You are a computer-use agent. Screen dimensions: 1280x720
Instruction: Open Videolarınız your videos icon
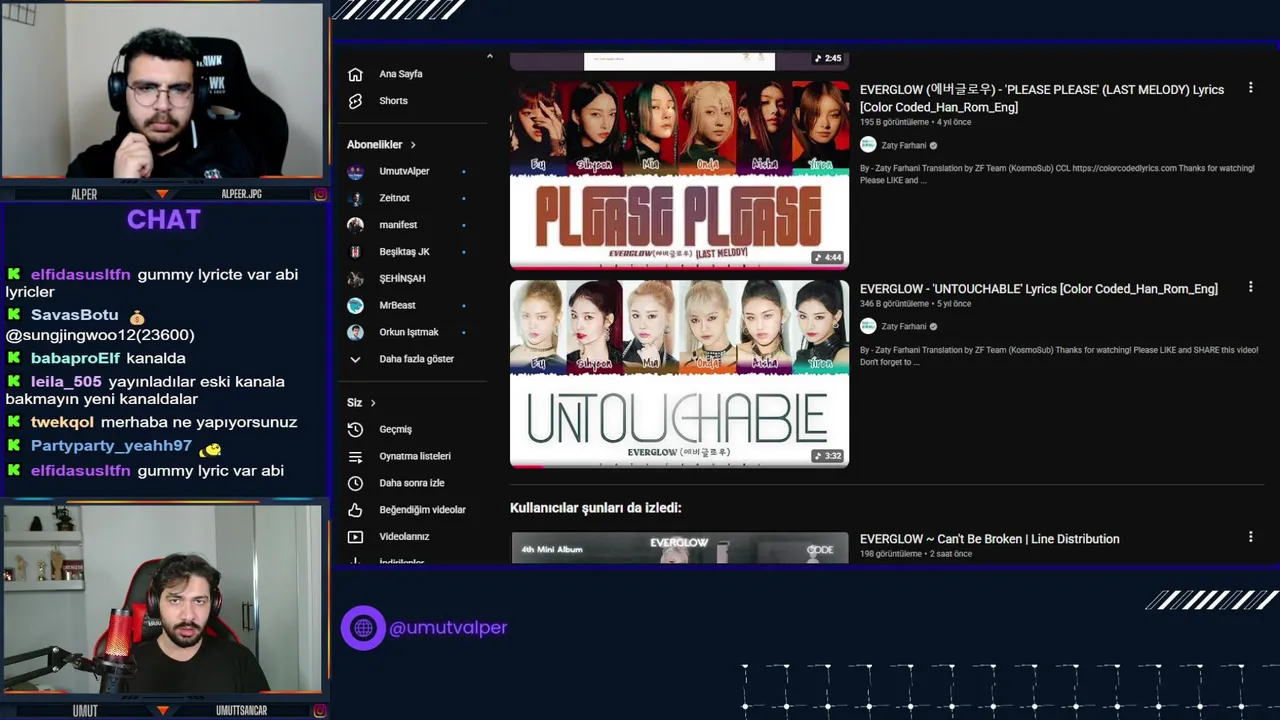coord(355,537)
